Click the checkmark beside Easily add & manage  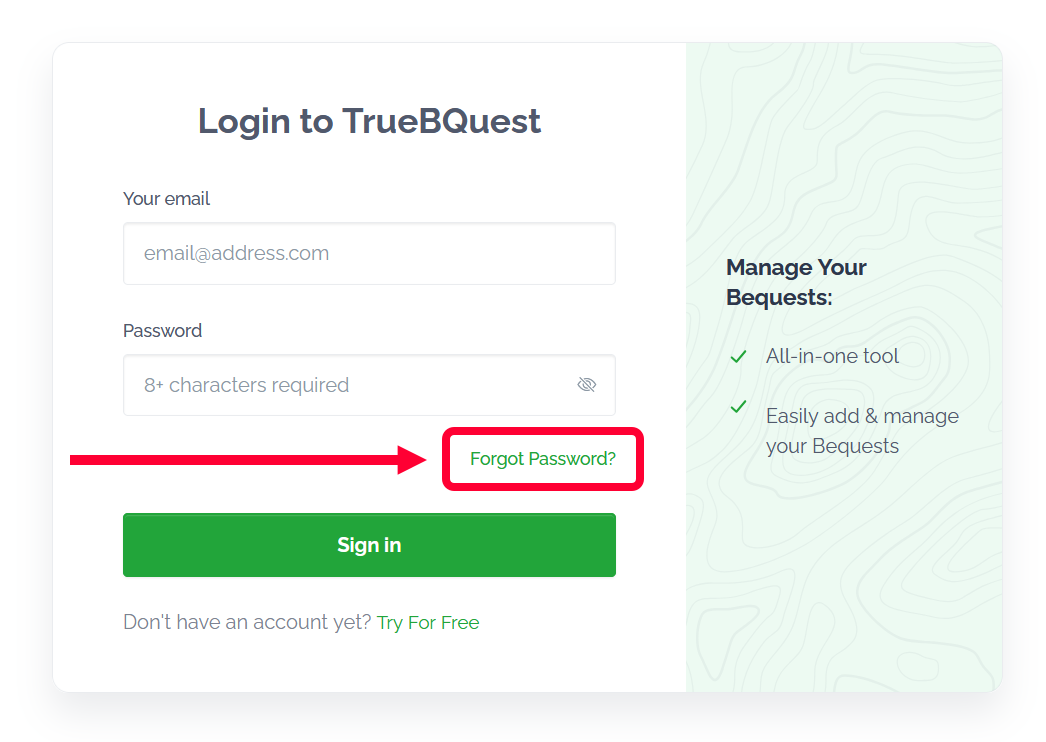click(739, 407)
